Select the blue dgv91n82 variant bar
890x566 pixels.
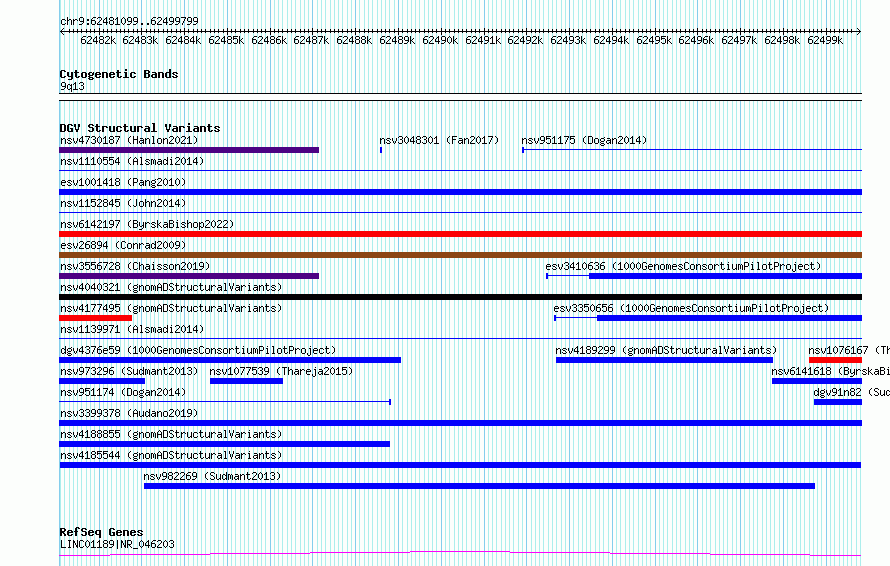coord(838,402)
